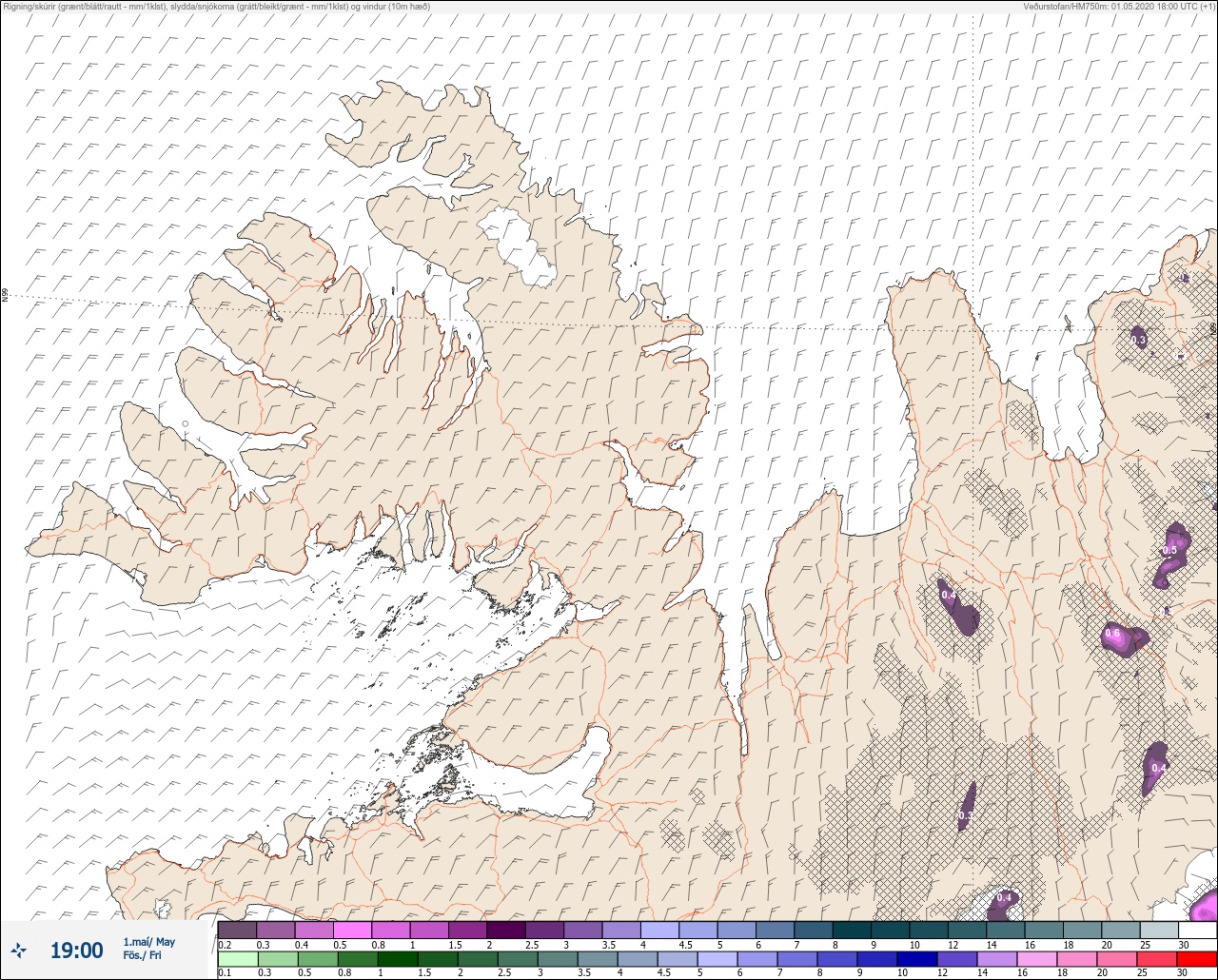Select the 25 red-pink swatch in lower row
Screen dimensions: 1218x980
pos(1159,959)
